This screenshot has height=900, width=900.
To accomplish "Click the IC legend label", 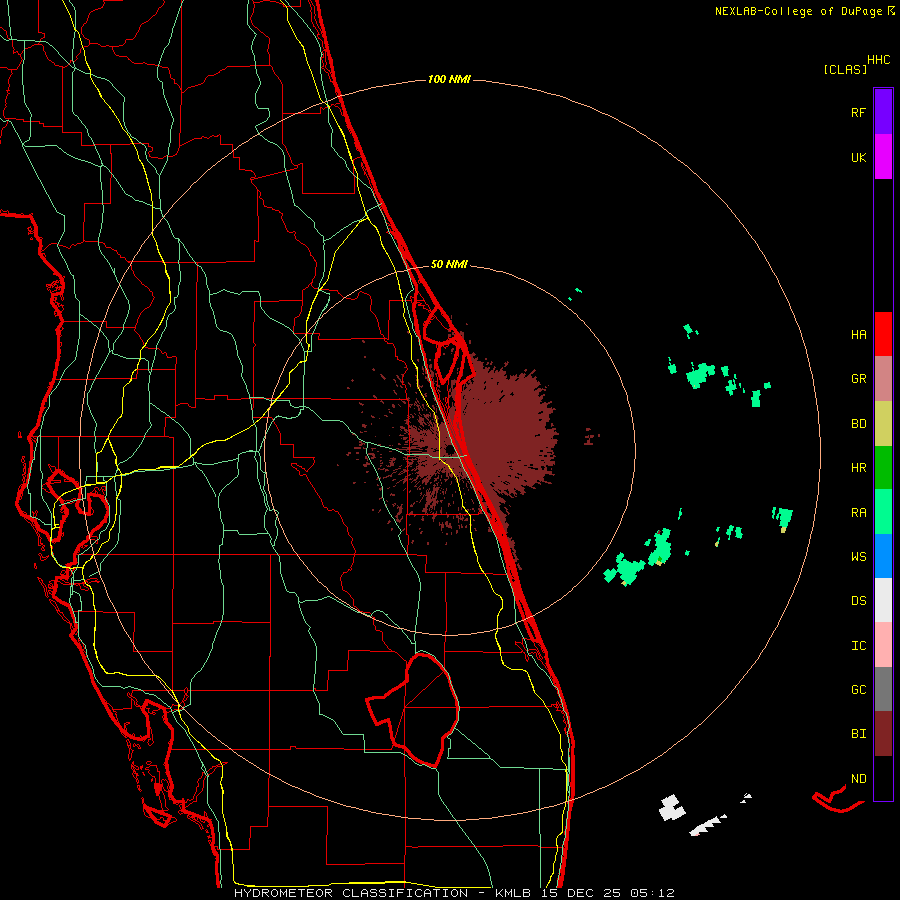I will (x=858, y=646).
